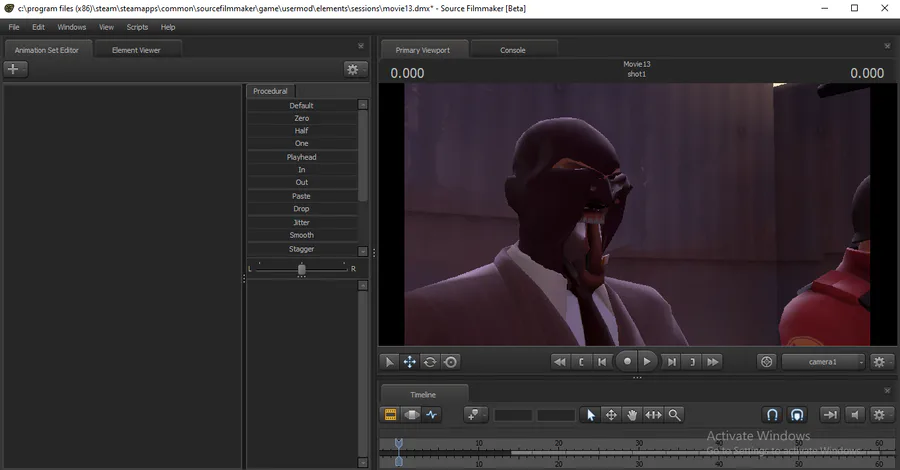Open the Edit menu
Image resolution: width=900 pixels, height=470 pixels.
[x=38, y=27]
